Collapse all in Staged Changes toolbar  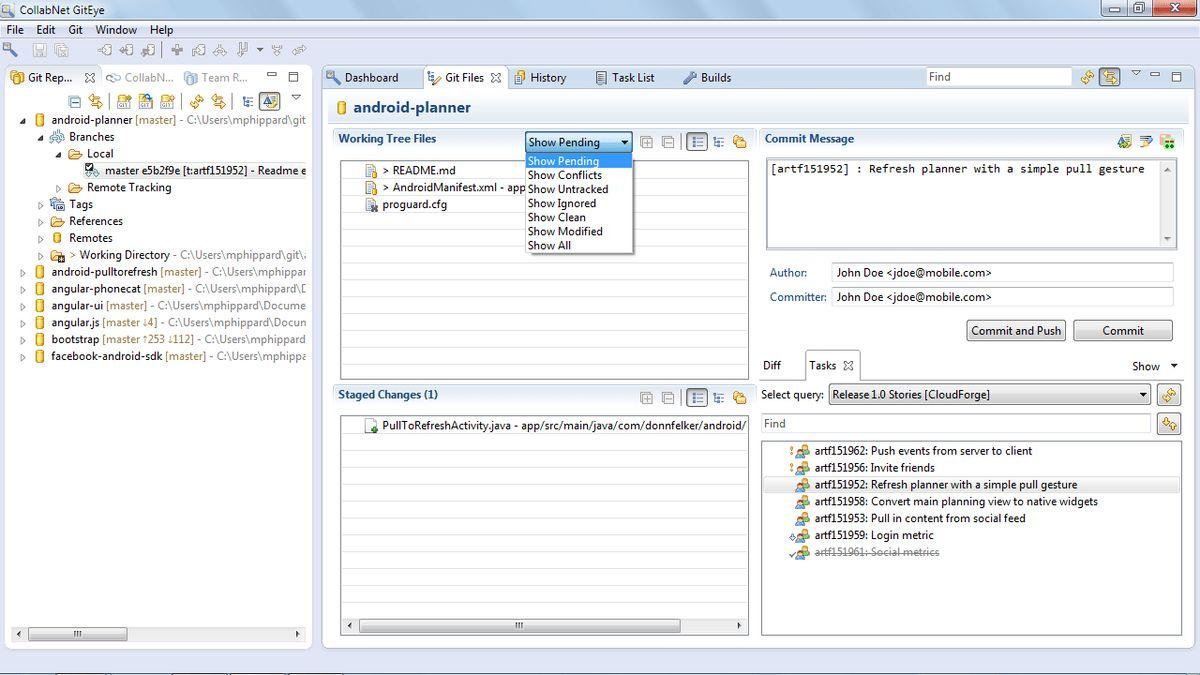coord(668,397)
